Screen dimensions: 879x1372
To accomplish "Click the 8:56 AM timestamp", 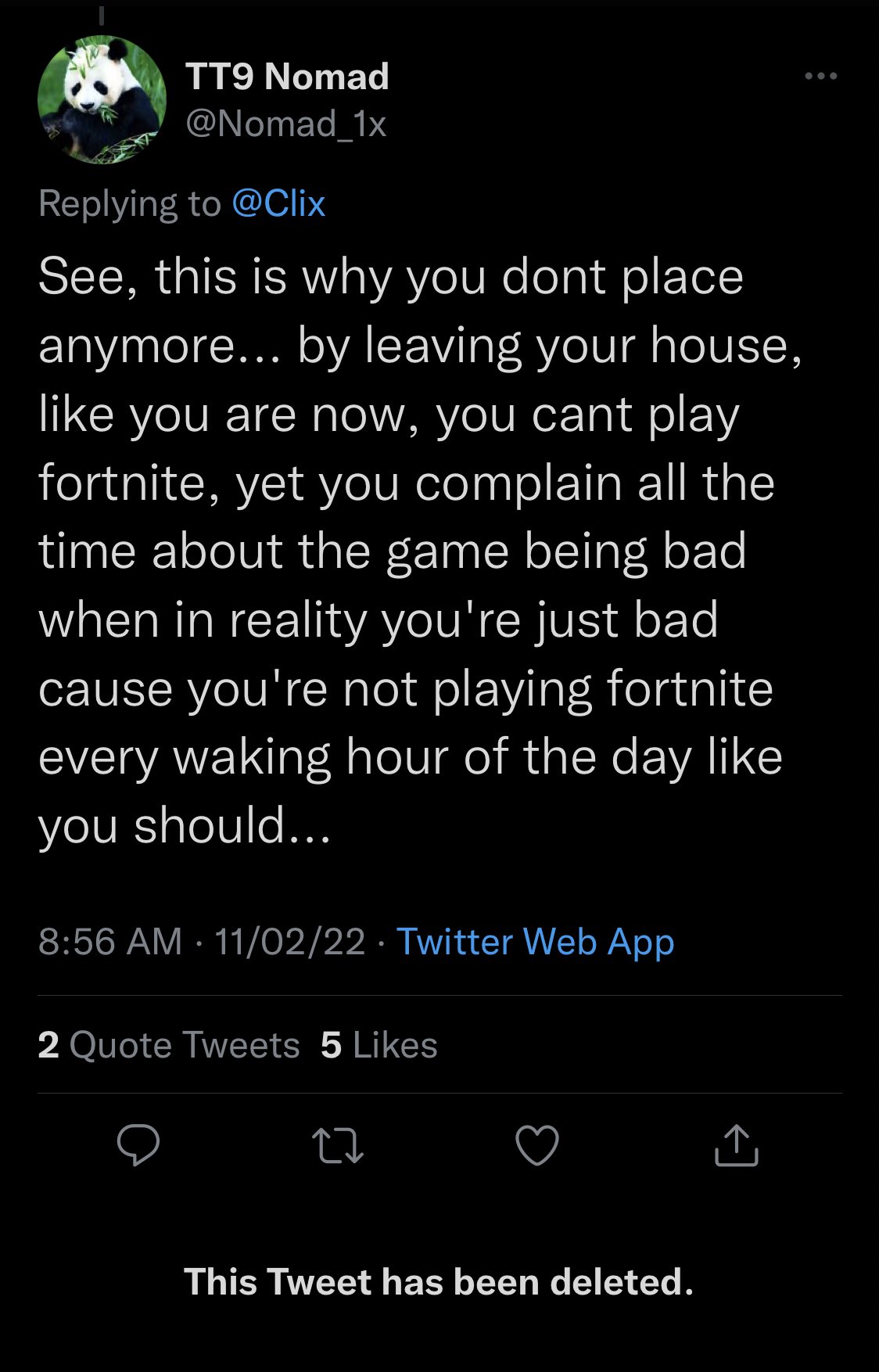I will click(x=109, y=941).
